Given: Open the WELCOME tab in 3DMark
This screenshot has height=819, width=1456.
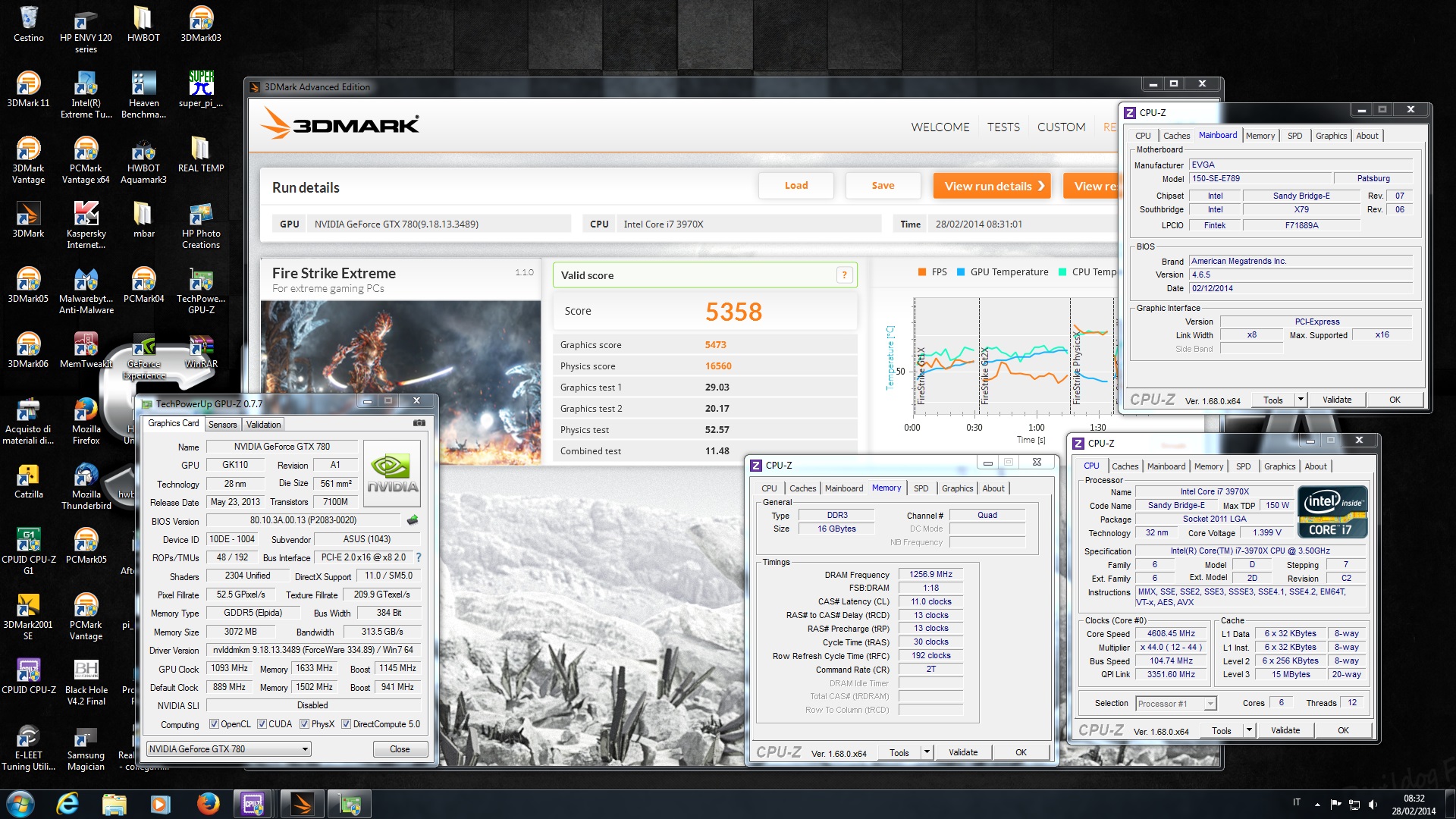Looking at the screenshot, I should 940,127.
